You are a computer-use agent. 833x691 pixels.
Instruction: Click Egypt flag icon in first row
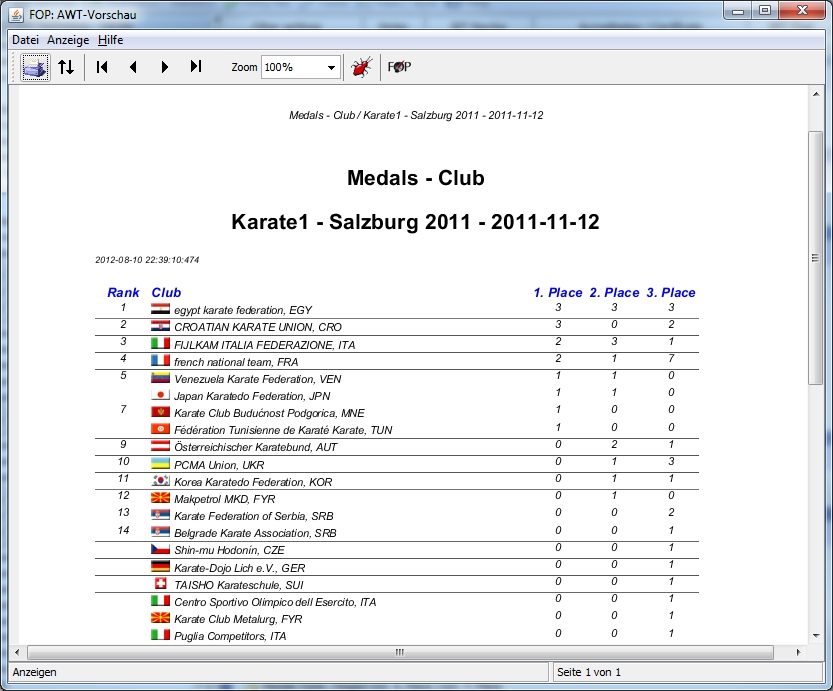click(160, 309)
